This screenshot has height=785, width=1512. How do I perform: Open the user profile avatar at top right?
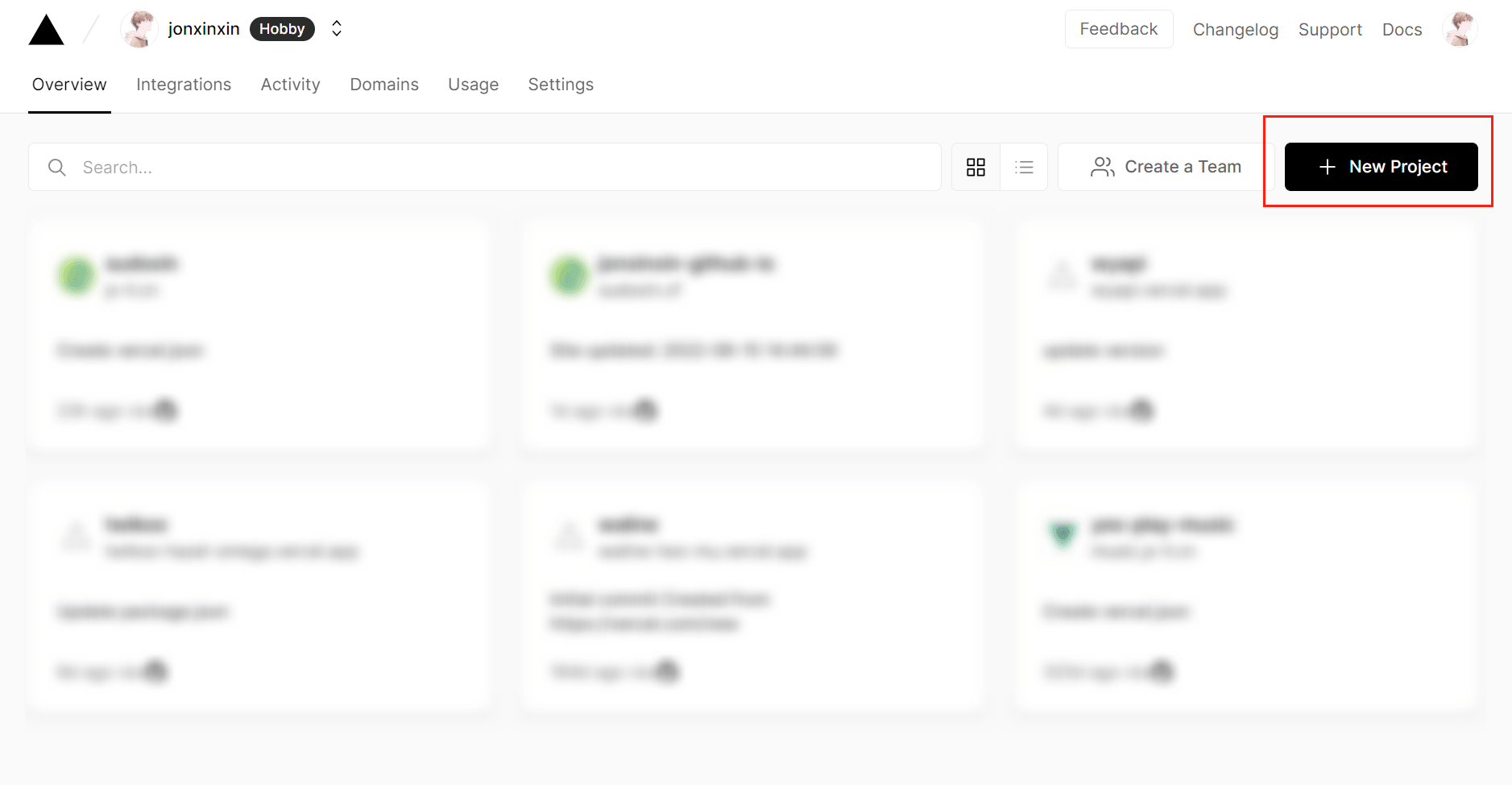[x=1460, y=30]
